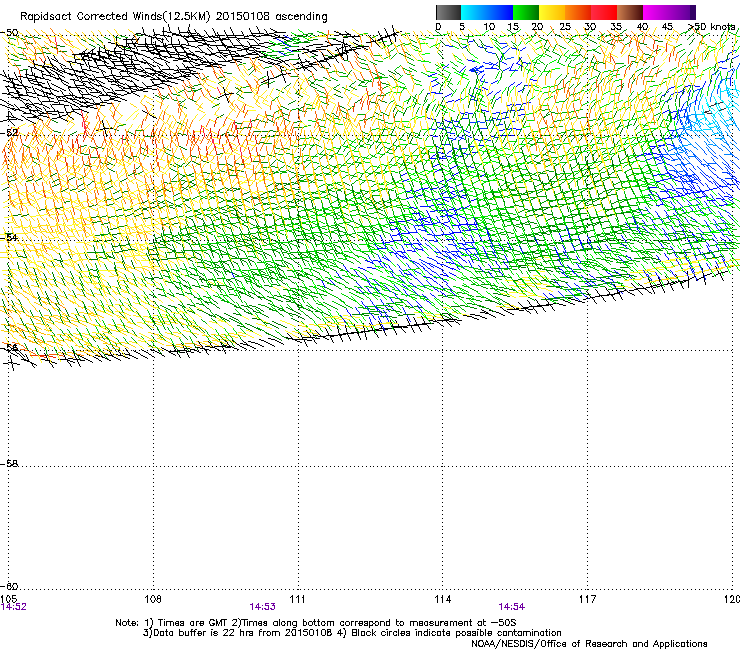Click the longitude label 117
740x650 pixels.
[587, 599]
